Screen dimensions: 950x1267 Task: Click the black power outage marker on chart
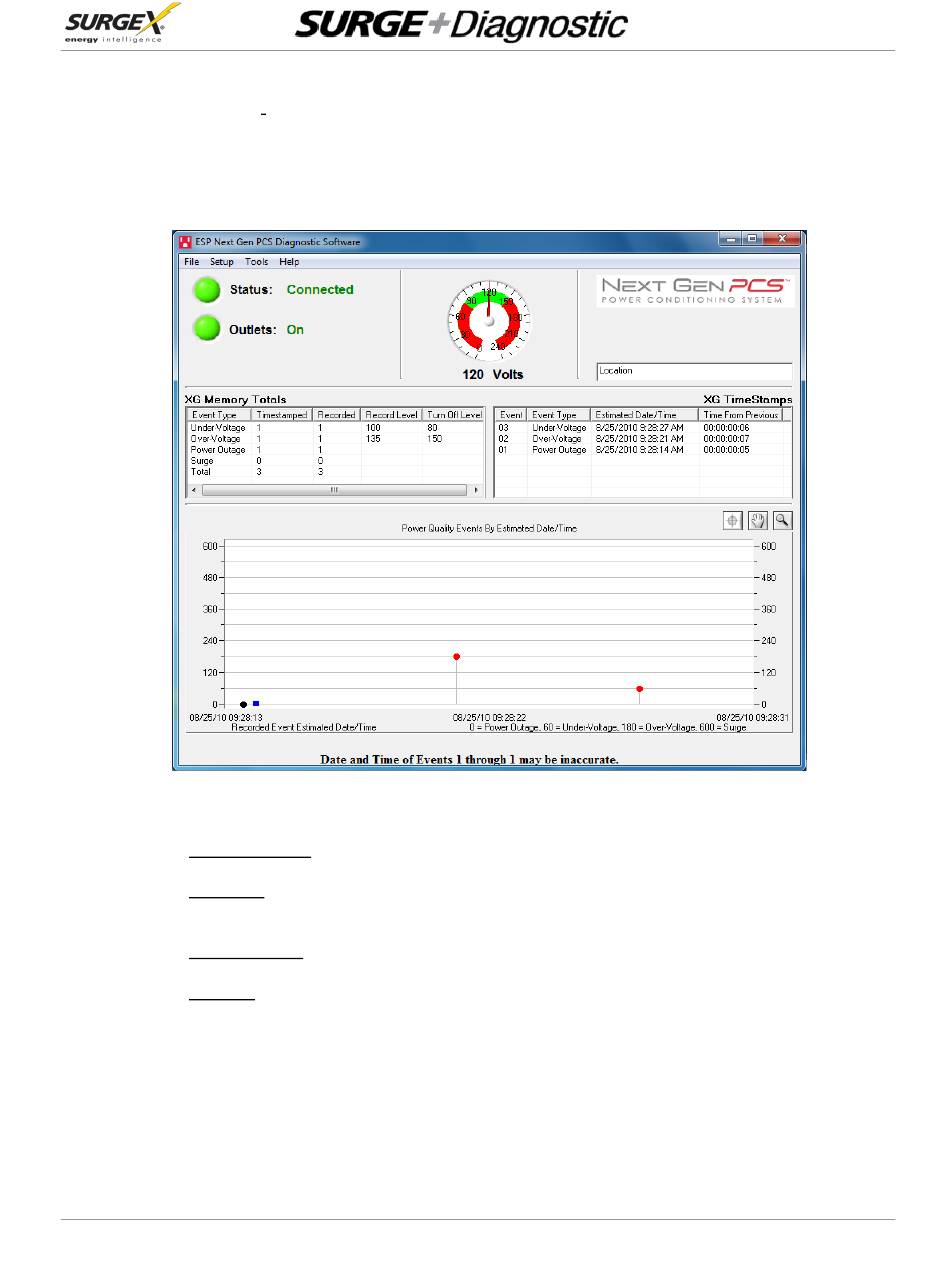tap(243, 705)
